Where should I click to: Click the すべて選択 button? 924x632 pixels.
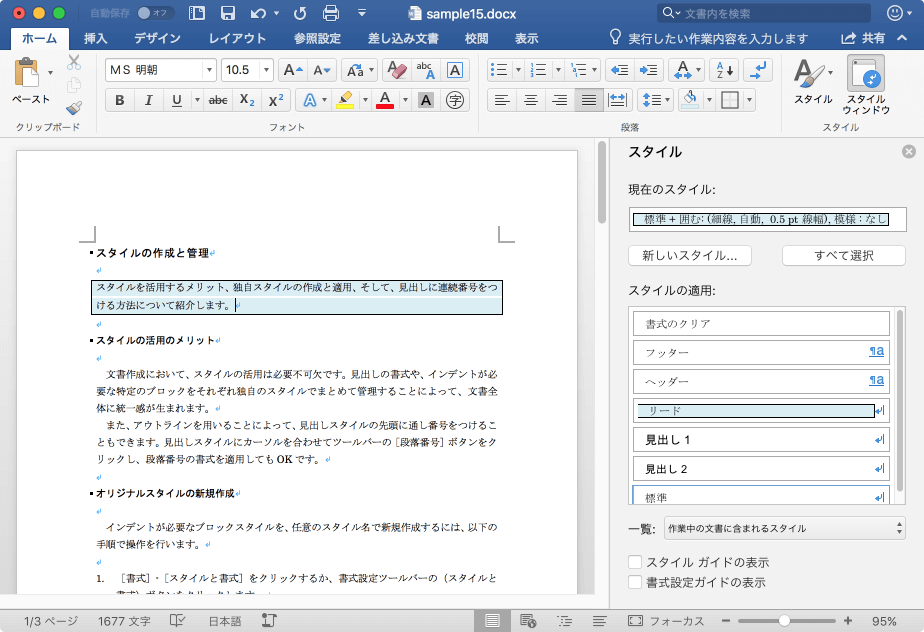pyautogui.click(x=843, y=255)
